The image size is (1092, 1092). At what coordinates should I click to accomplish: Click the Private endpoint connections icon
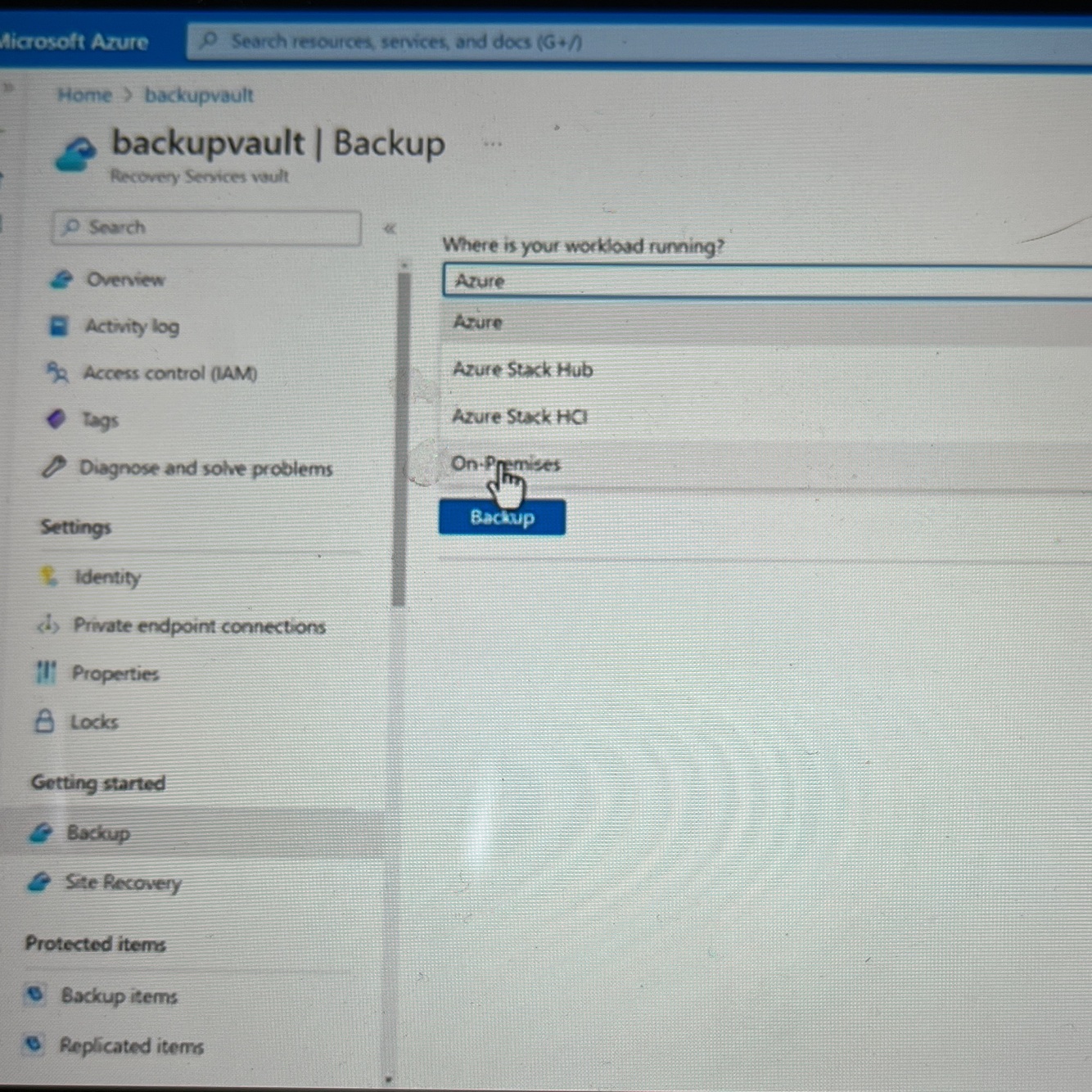47,625
